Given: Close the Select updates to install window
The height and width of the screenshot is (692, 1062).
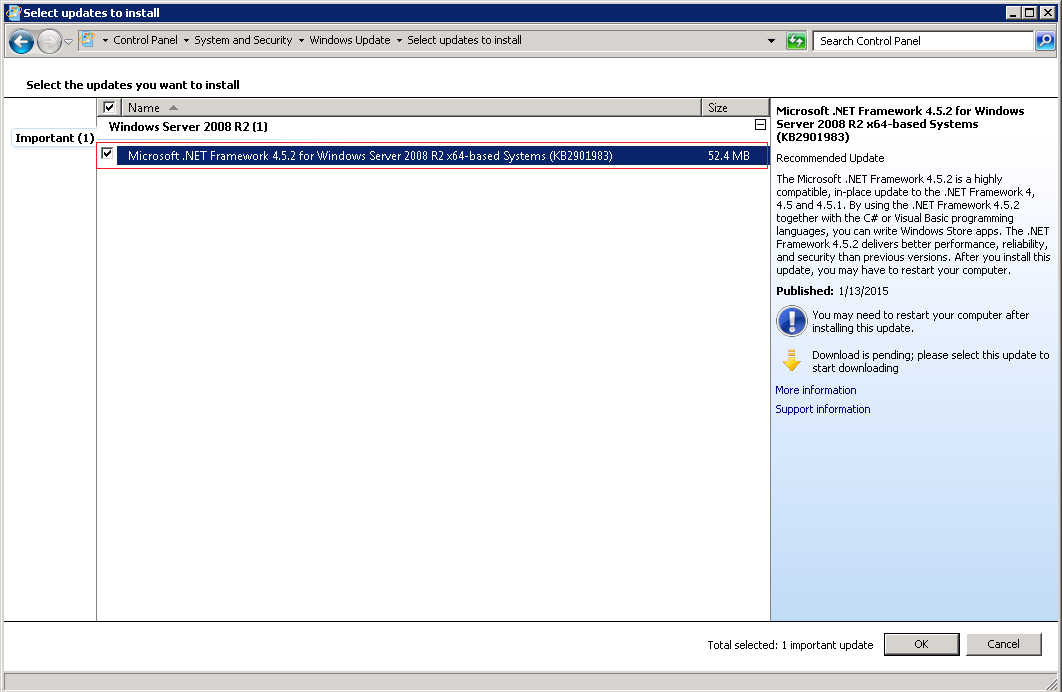Looking at the screenshot, I should click(1047, 12).
